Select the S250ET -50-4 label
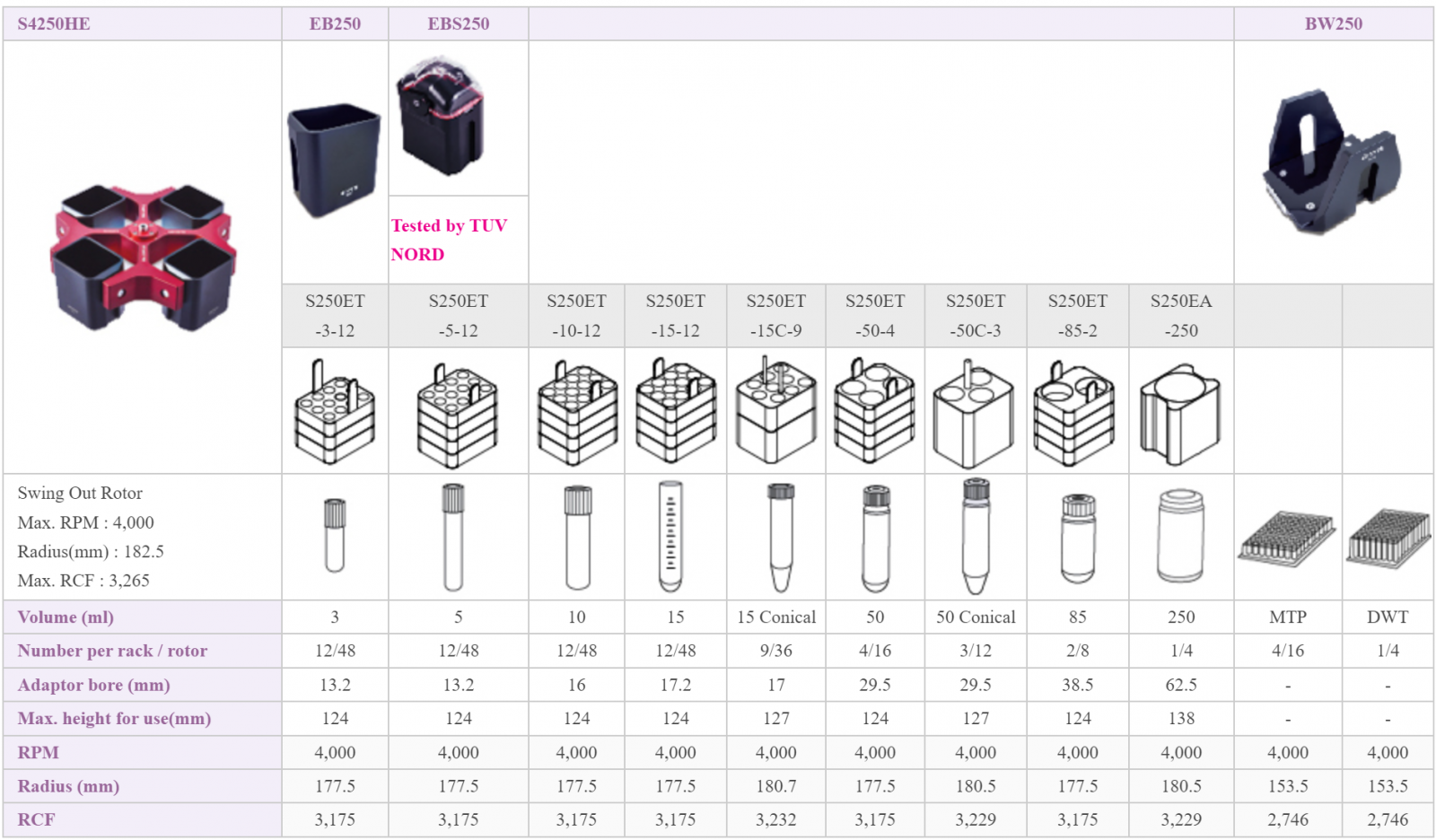The image size is (1436, 840). [875, 316]
